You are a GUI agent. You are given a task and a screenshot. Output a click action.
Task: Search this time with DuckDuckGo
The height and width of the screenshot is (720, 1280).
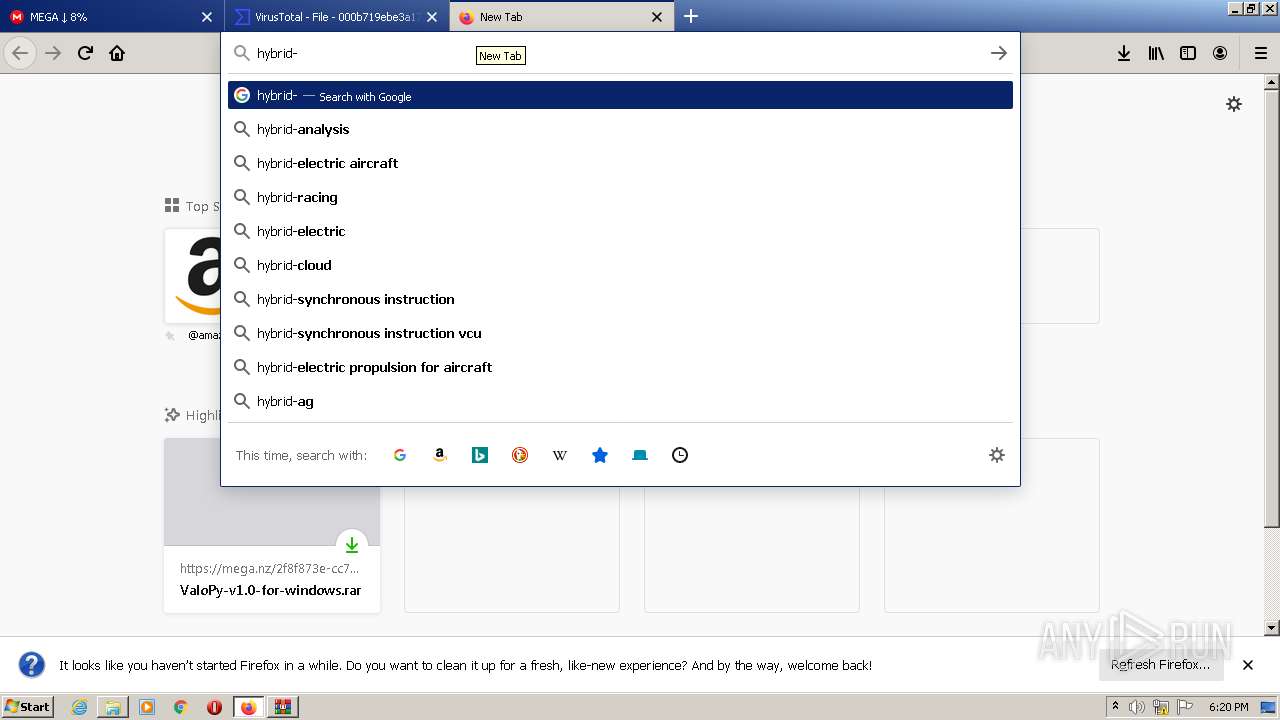(520, 455)
